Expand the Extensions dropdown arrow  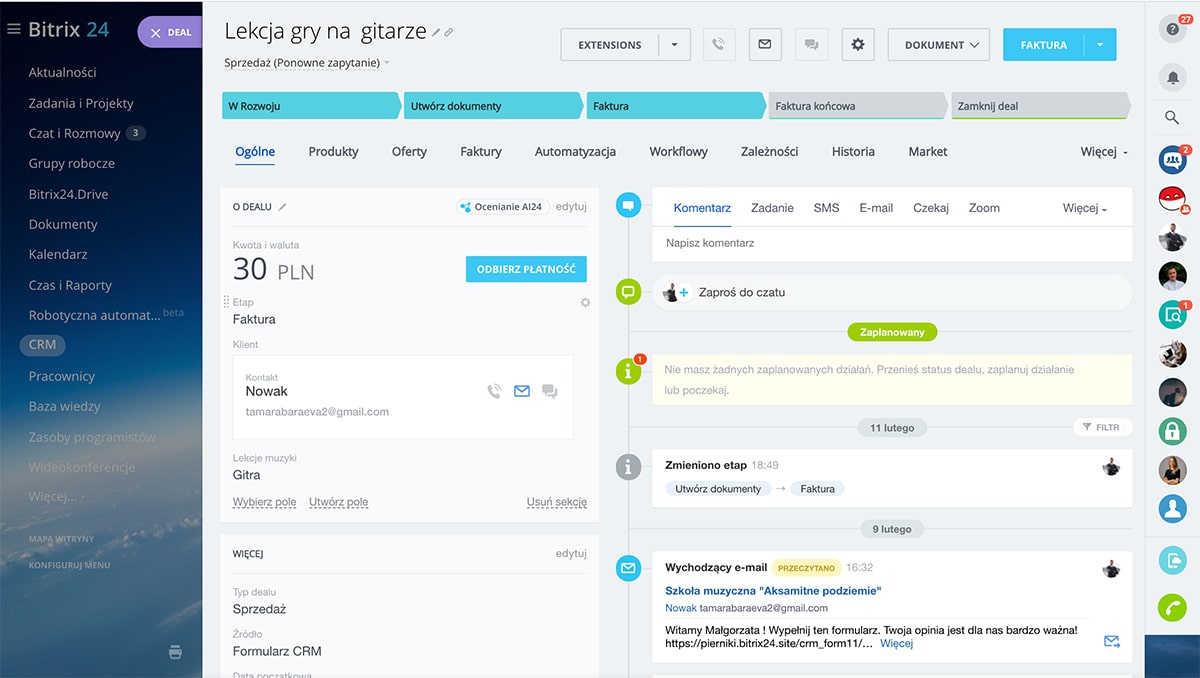coord(674,45)
